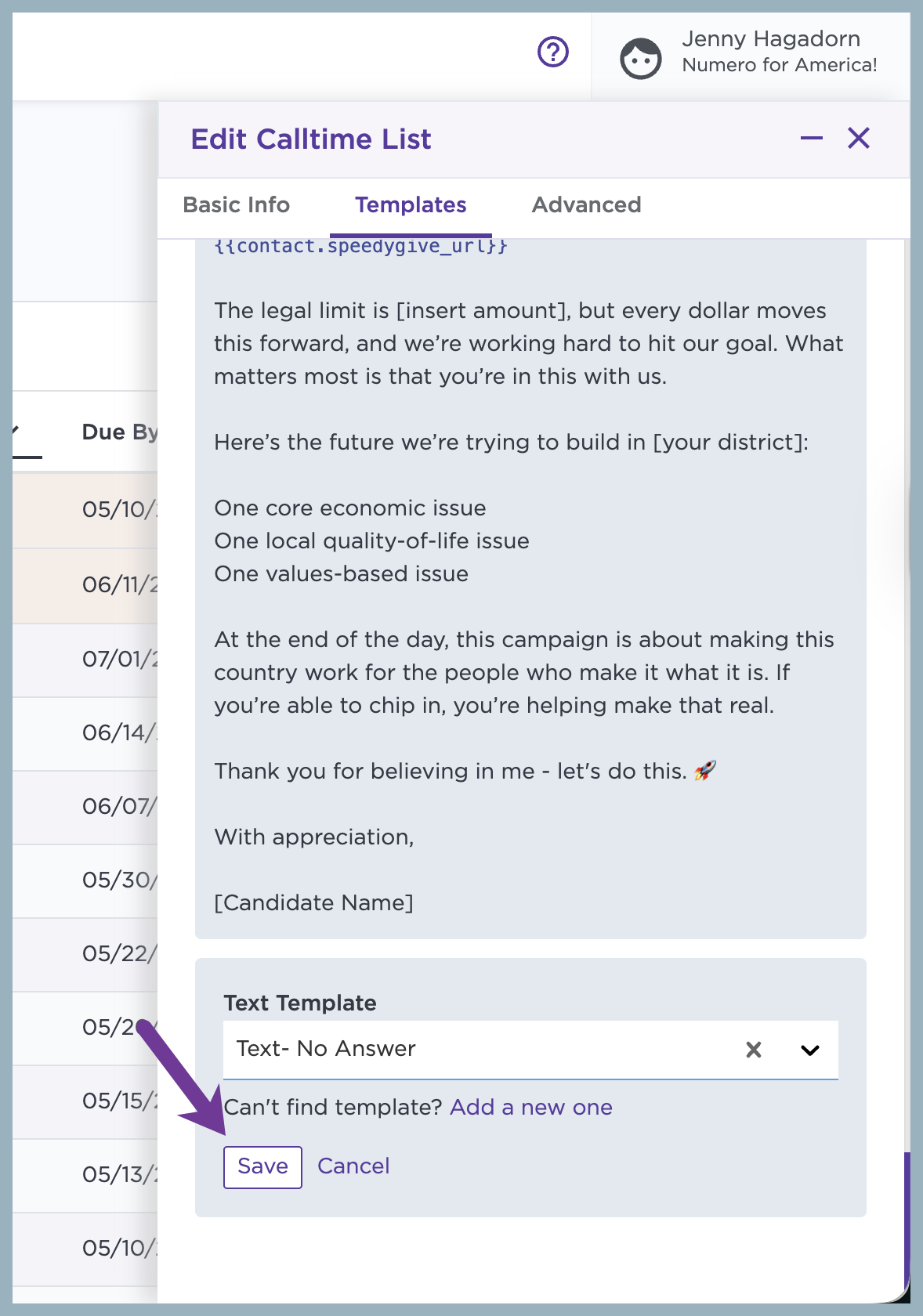Screen dimensions: 923x1316
Task: Open the help question mark icon
Action: [x=553, y=52]
